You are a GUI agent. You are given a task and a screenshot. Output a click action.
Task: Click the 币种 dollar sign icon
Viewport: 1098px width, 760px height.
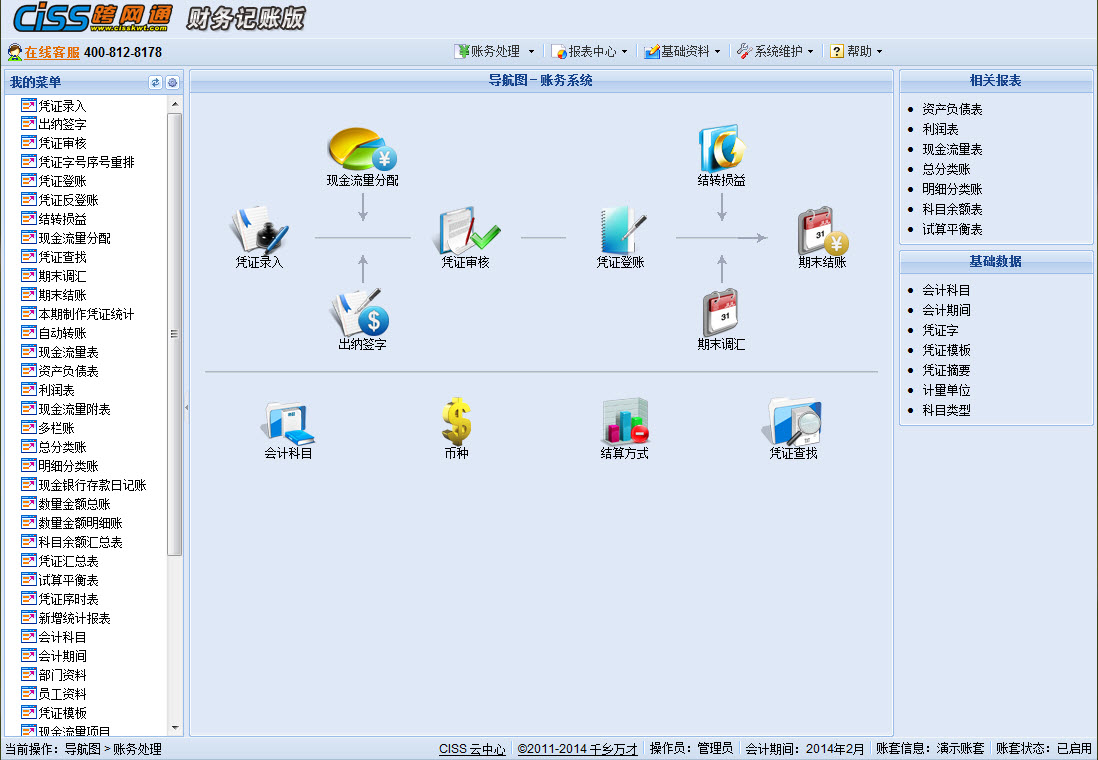point(456,422)
